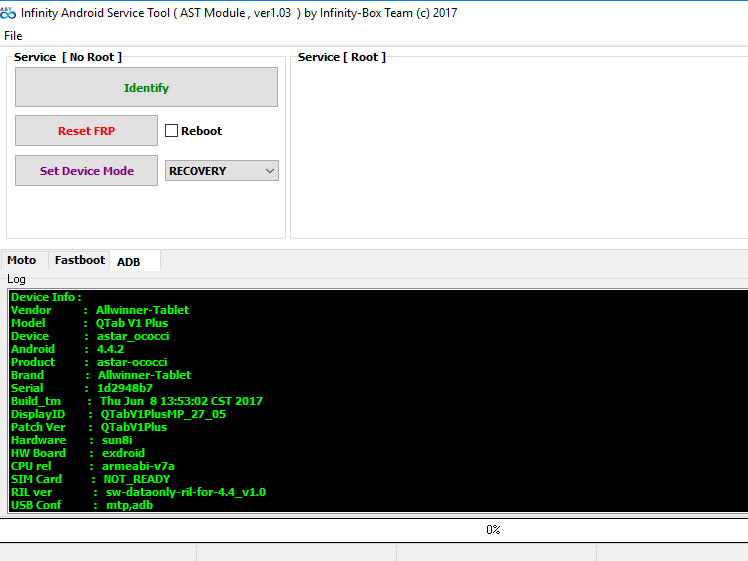Click the USB Conf 'mtp,adb' value
This screenshot has height=561, width=748.
(x=129, y=505)
